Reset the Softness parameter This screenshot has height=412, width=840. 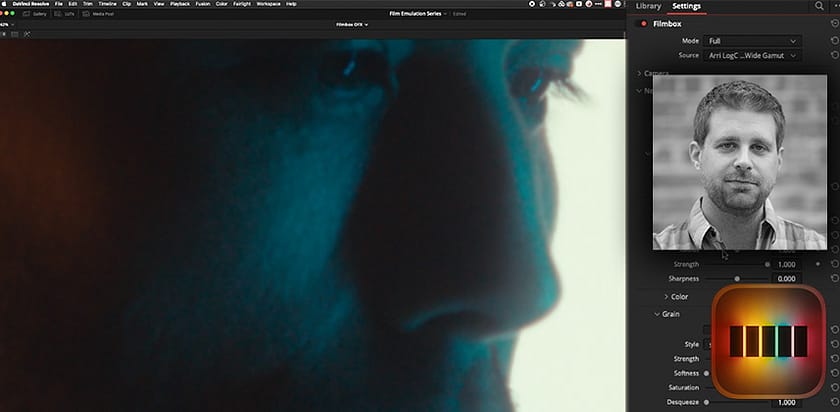(x=834, y=373)
